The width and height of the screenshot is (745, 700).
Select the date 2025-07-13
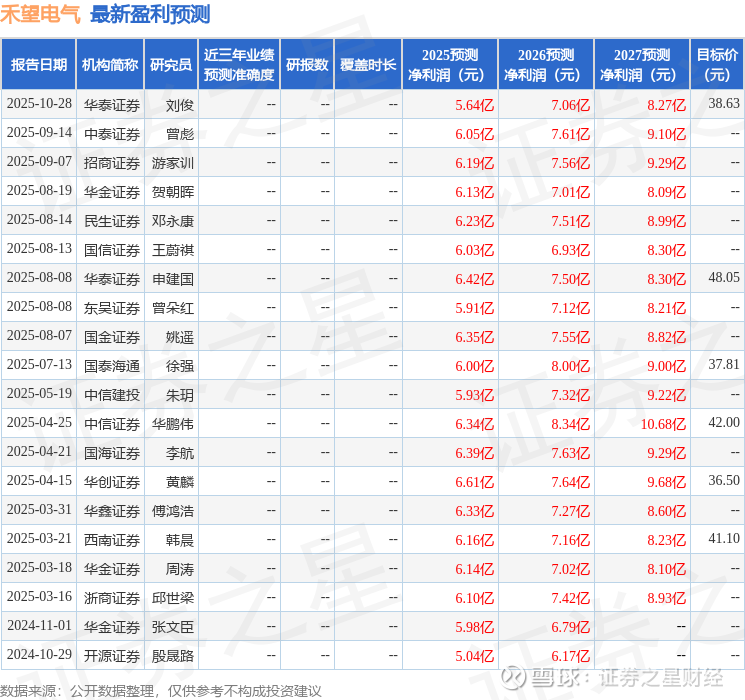pos(39,364)
